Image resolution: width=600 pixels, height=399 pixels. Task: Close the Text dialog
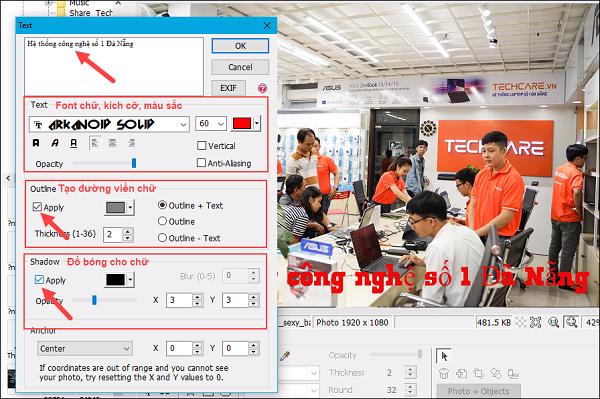pyautogui.click(x=267, y=25)
